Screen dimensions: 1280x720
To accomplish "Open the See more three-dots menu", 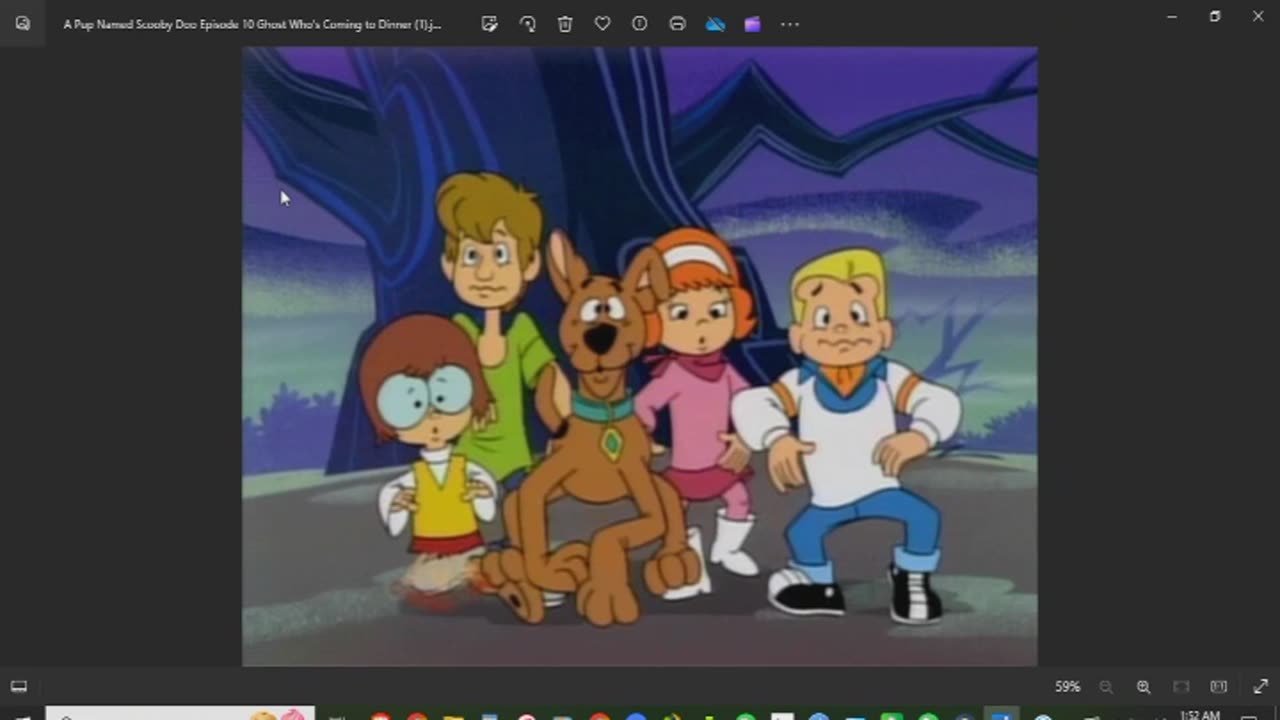I will click(x=790, y=24).
